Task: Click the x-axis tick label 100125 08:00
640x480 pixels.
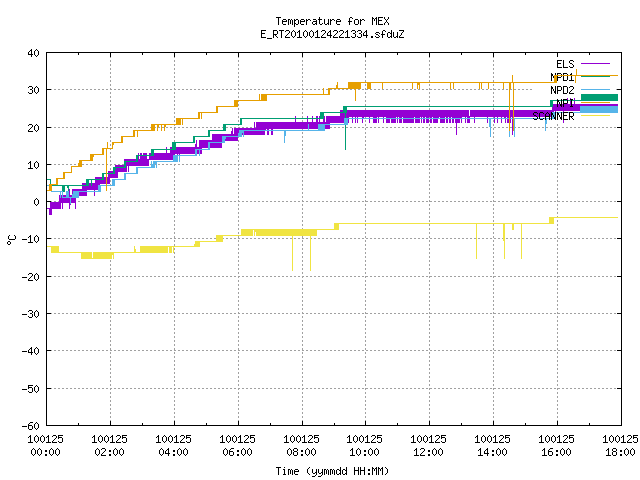Action: click(x=302, y=446)
